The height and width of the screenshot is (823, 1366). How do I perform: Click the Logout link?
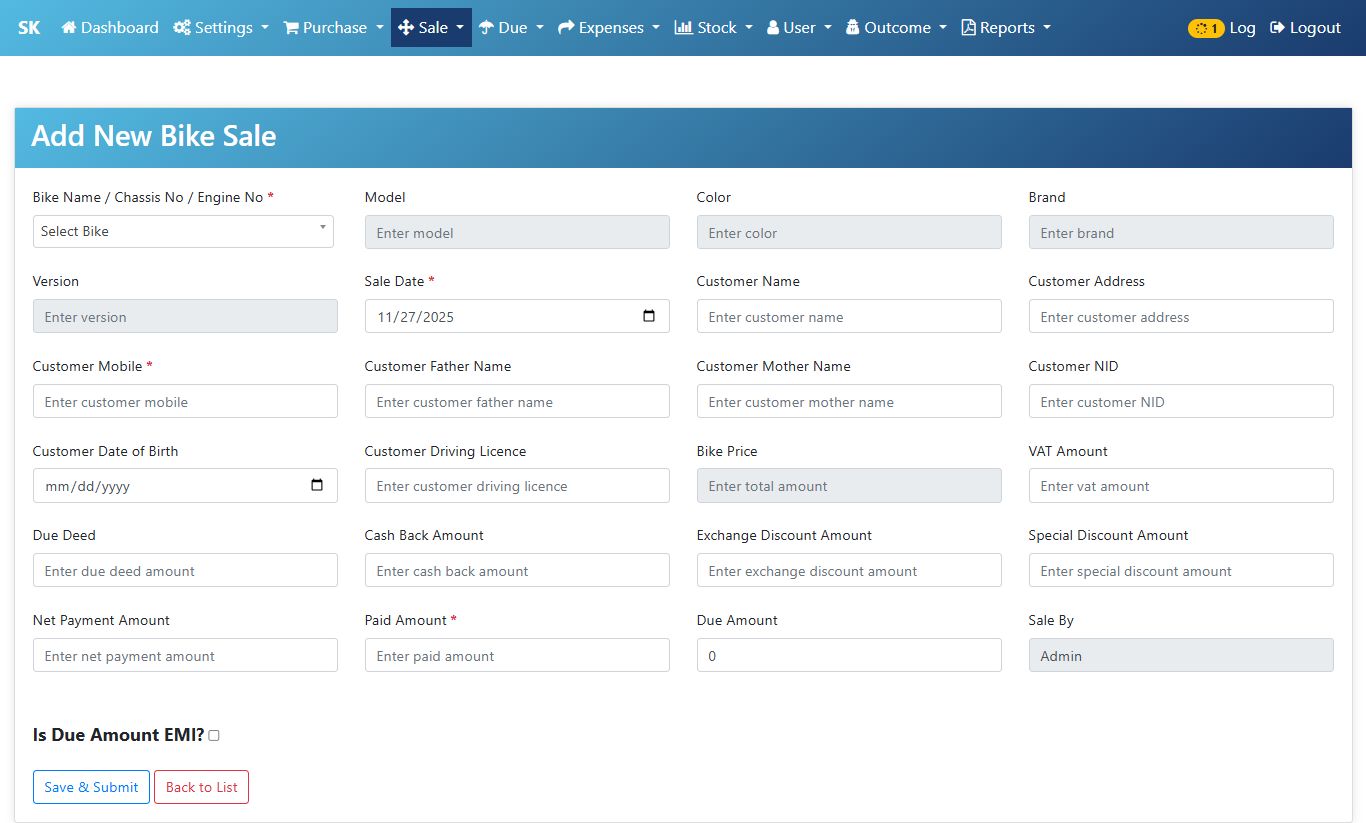coord(1305,28)
